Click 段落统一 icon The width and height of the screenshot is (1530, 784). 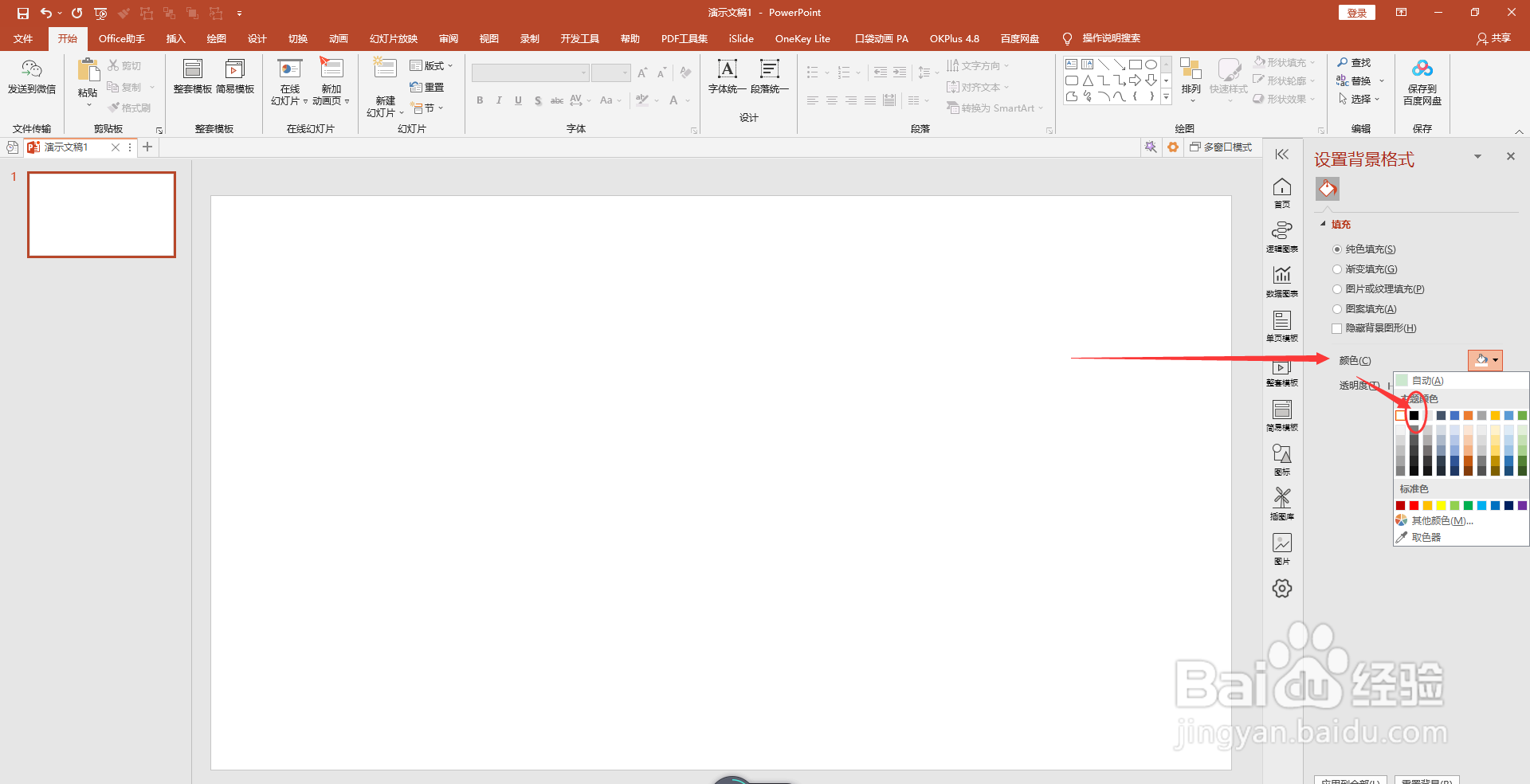point(769,69)
